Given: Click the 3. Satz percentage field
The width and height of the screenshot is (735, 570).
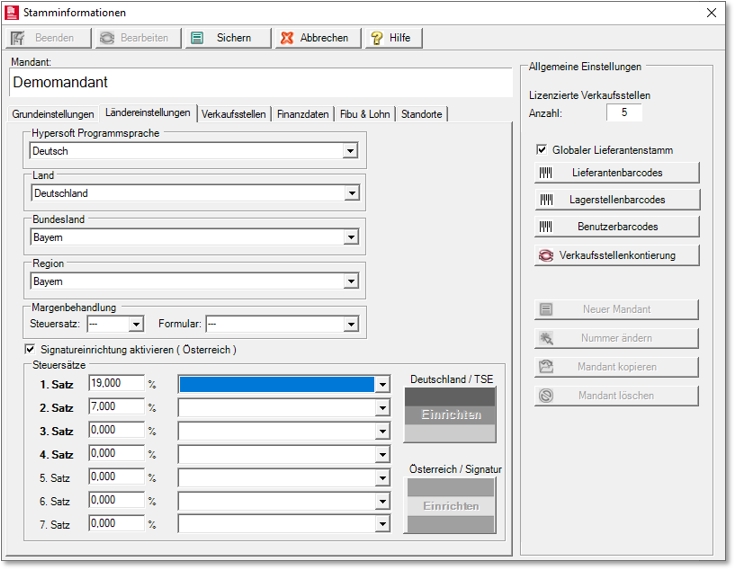Looking at the screenshot, I should [116, 430].
